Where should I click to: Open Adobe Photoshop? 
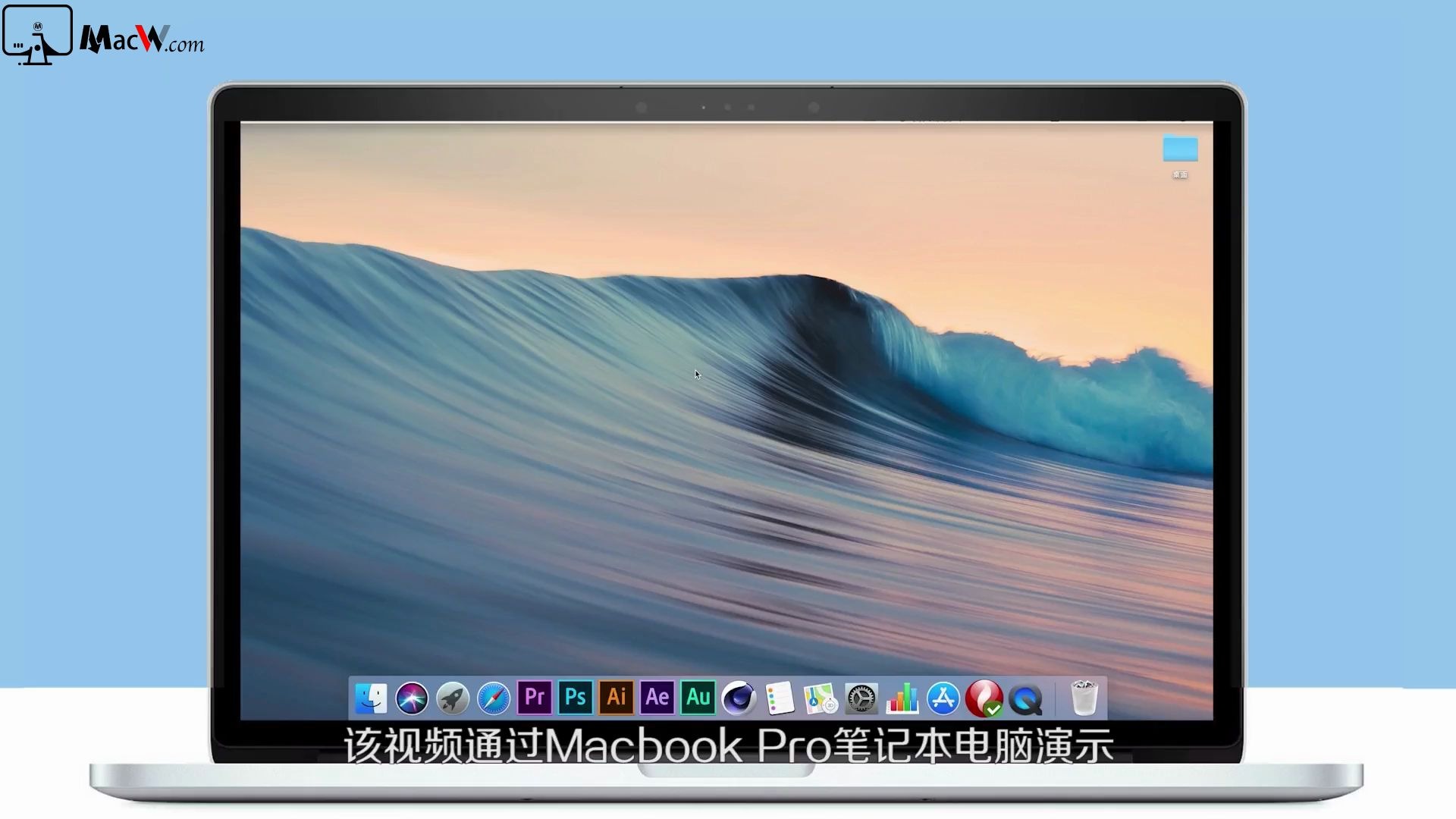coord(575,697)
